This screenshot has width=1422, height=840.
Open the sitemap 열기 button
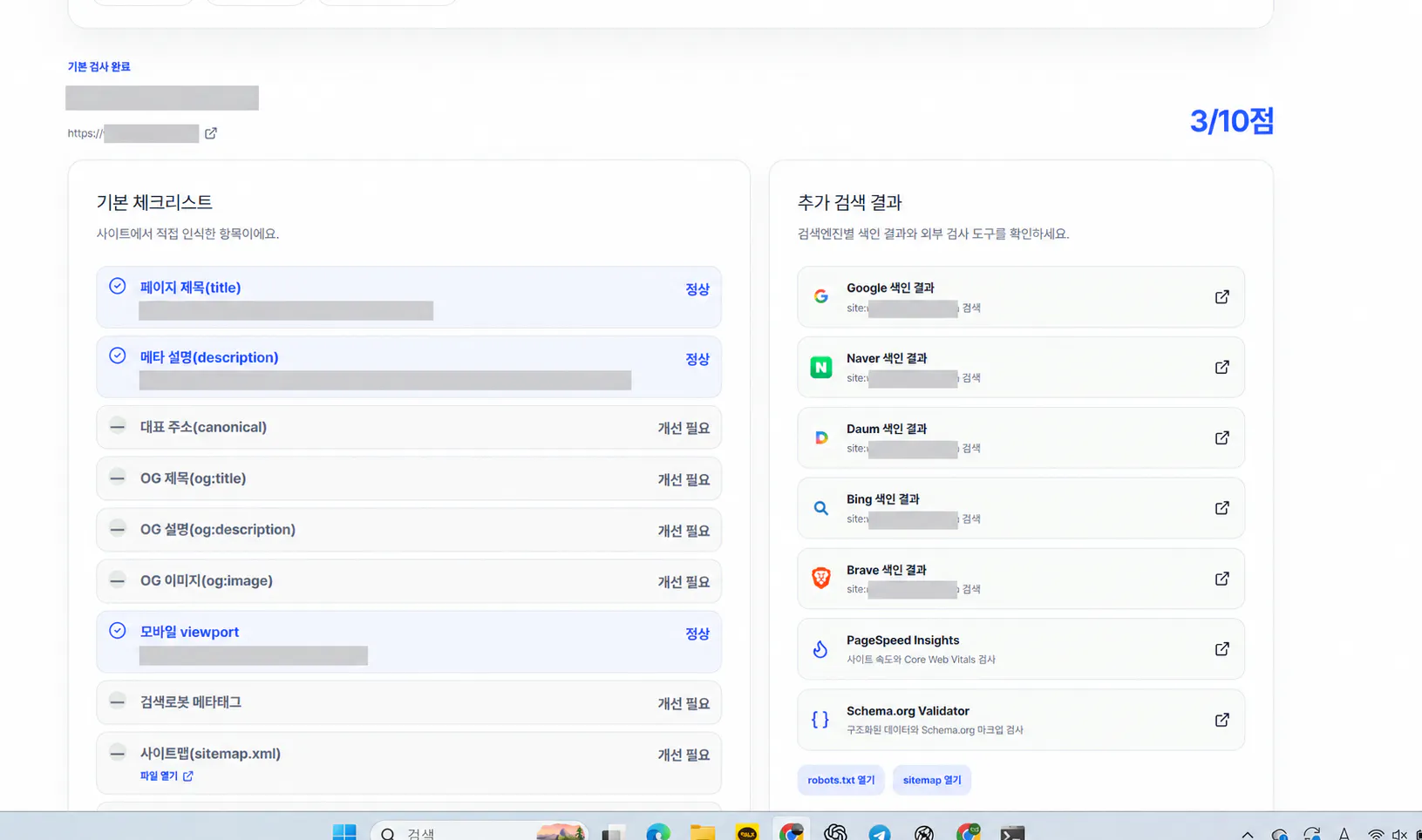coord(932,780)
